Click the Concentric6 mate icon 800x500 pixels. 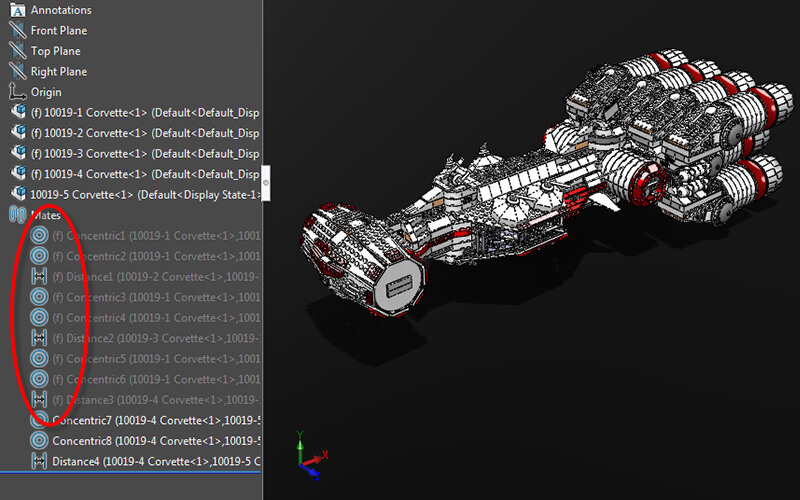pyautogui.click(x=39, y=379)
